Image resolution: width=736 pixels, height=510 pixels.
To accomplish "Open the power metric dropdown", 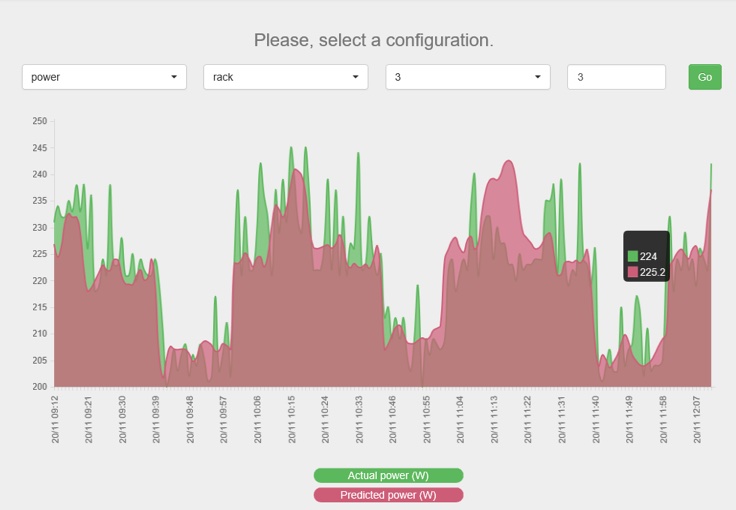I will coord(104,77).
